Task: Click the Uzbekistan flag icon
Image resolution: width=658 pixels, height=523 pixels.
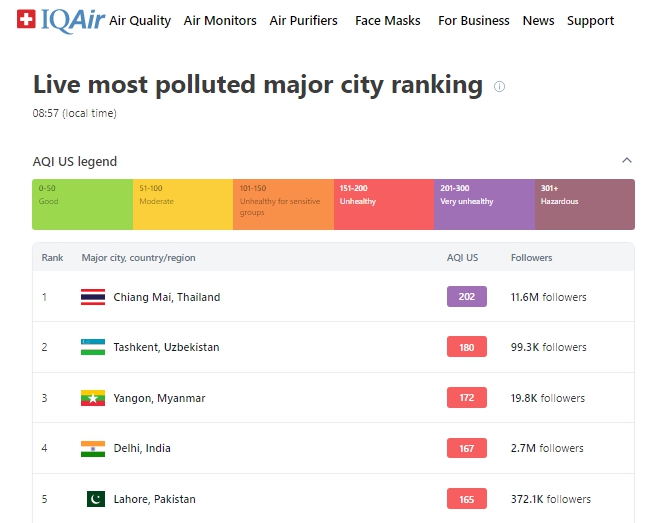Action: tap(93, 347)
